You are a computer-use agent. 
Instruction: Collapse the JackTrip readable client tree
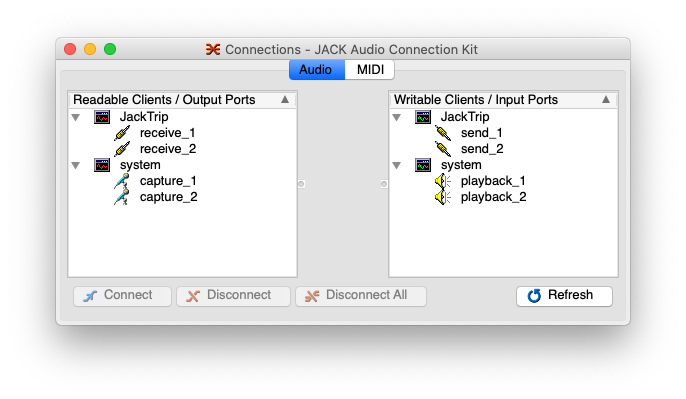(76, 117)
